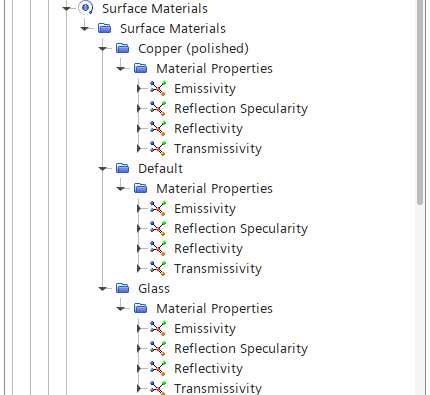Expand Reflection Specularity under Copper (polished)
Viewport: 430px width, 395px height.
pos(139,108)
